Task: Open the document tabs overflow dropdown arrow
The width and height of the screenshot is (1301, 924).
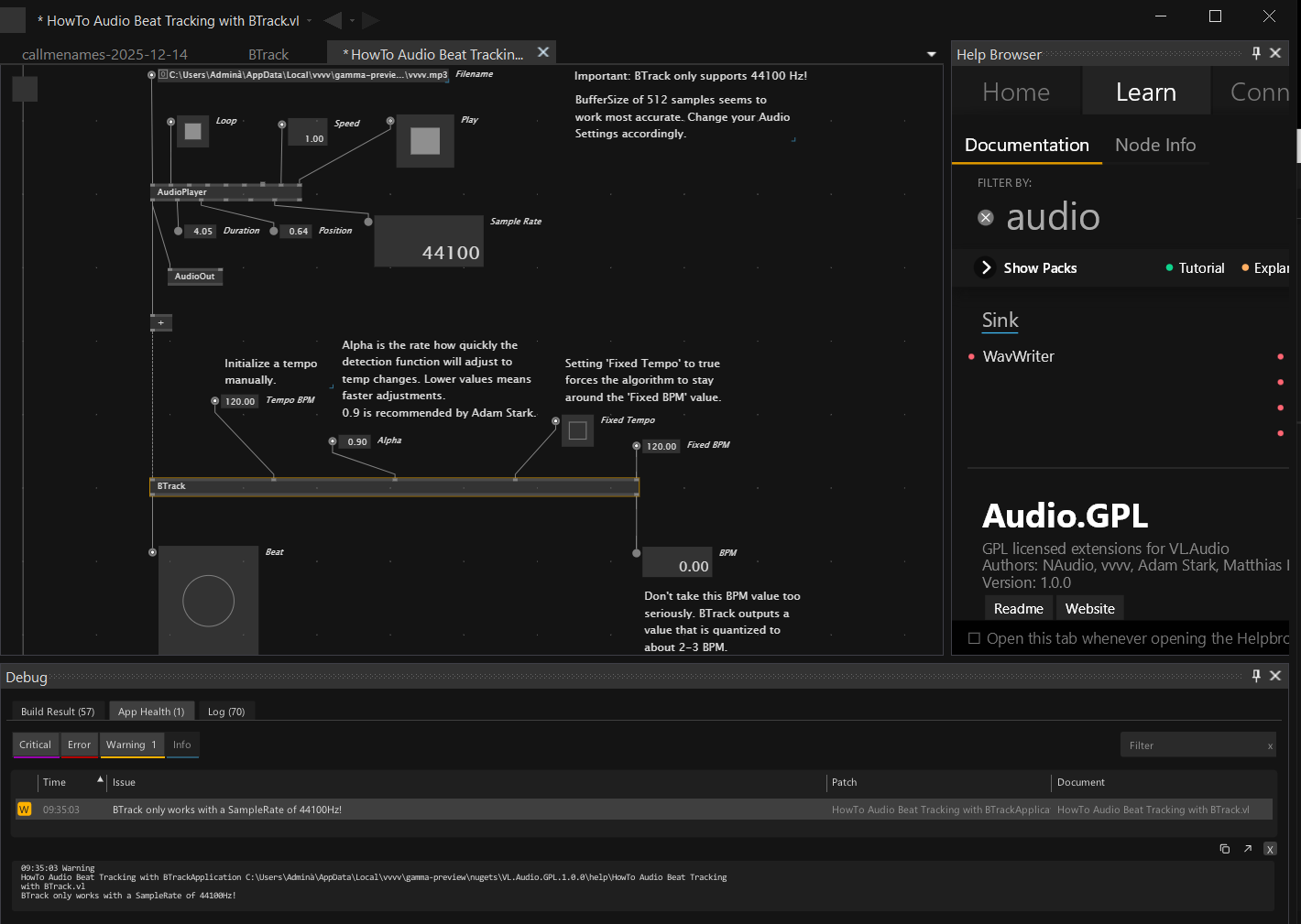Action: click(x=932, y=55)
